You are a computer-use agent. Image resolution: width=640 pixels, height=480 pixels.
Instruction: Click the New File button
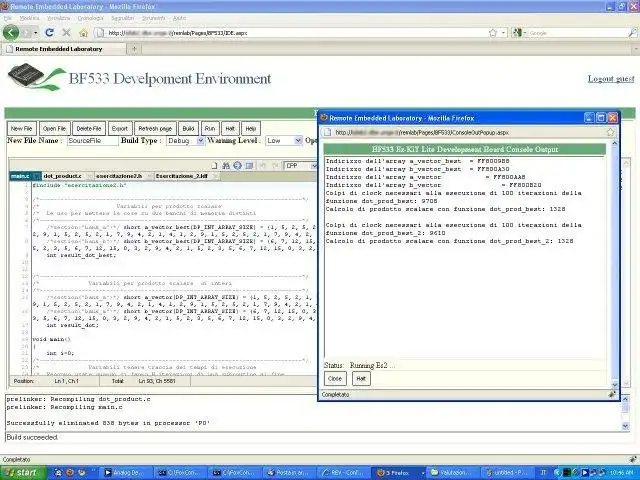pos(22,129)
